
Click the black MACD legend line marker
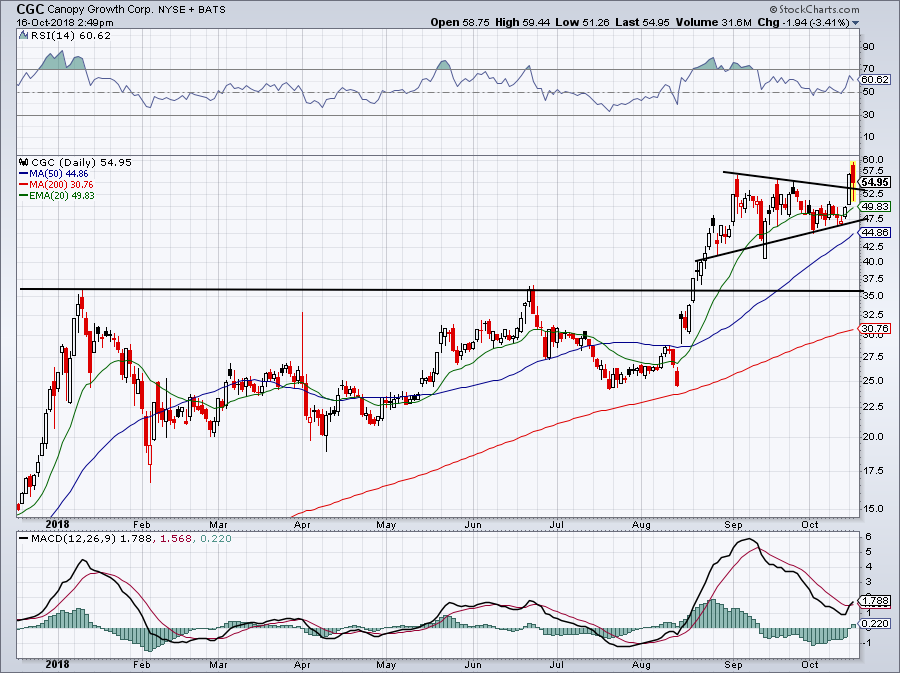[24, 539]
